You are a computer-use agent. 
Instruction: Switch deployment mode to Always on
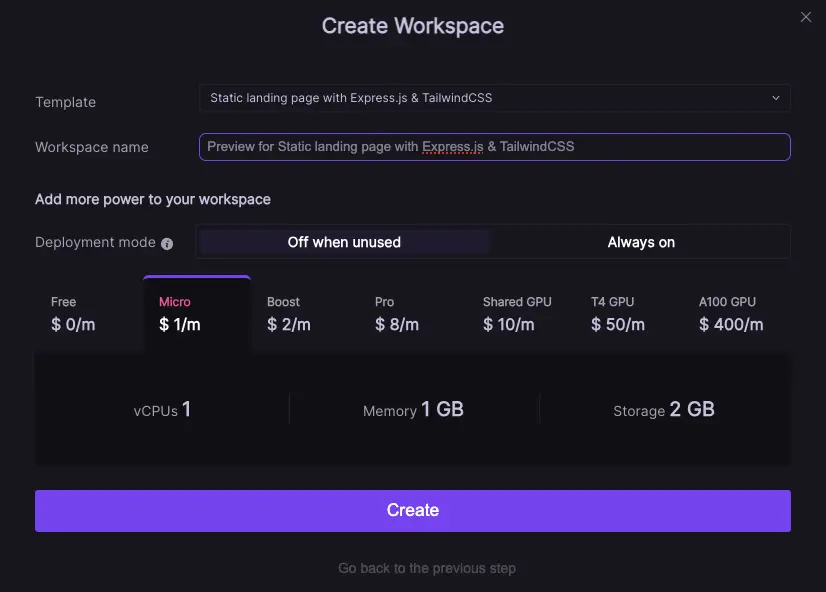(x=641, y=242)
